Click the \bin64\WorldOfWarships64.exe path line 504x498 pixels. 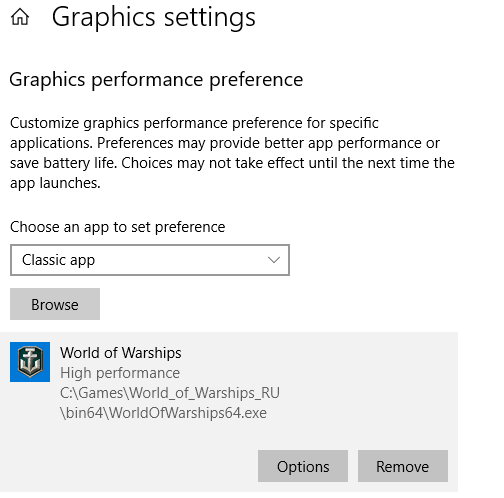point(163,413)
